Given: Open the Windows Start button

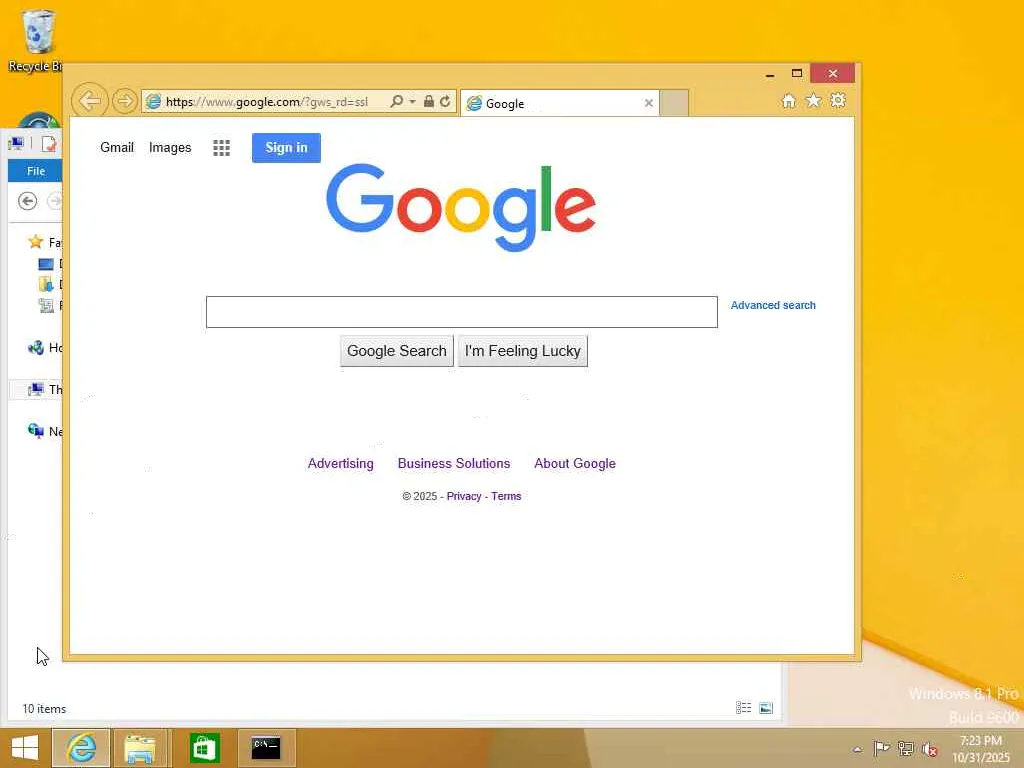Looking at the screenshot, I should [x=25, y=748].
